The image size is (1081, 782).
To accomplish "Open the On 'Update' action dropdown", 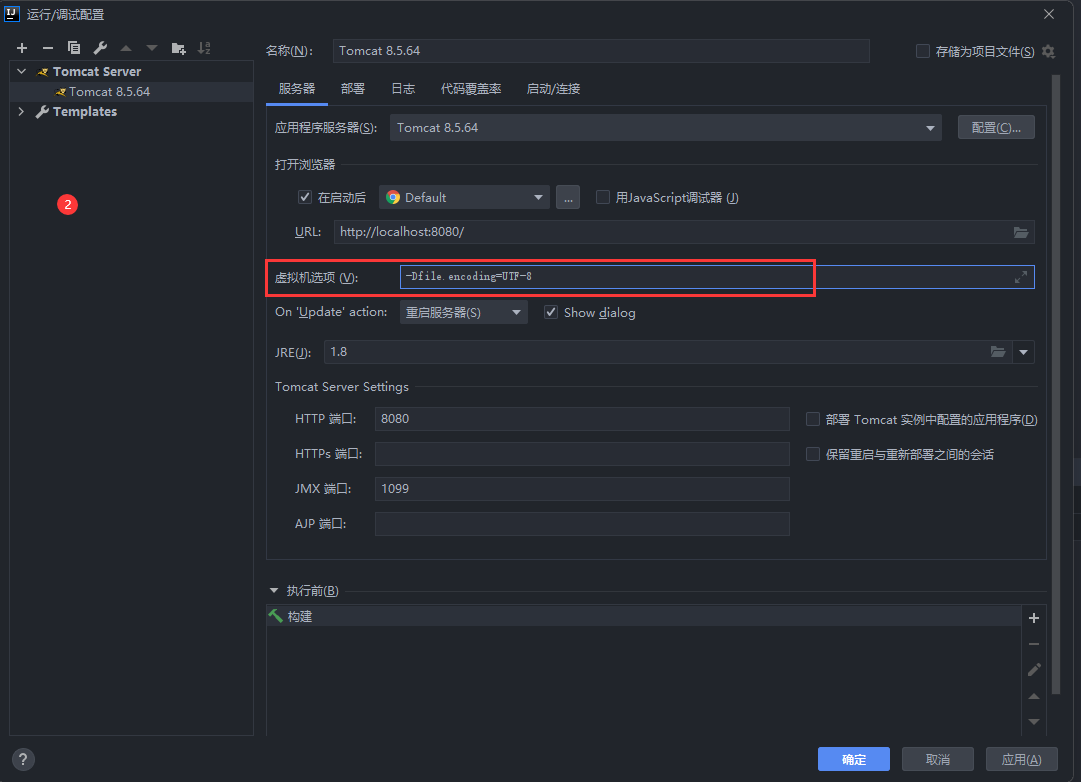I will click(463, 312).
